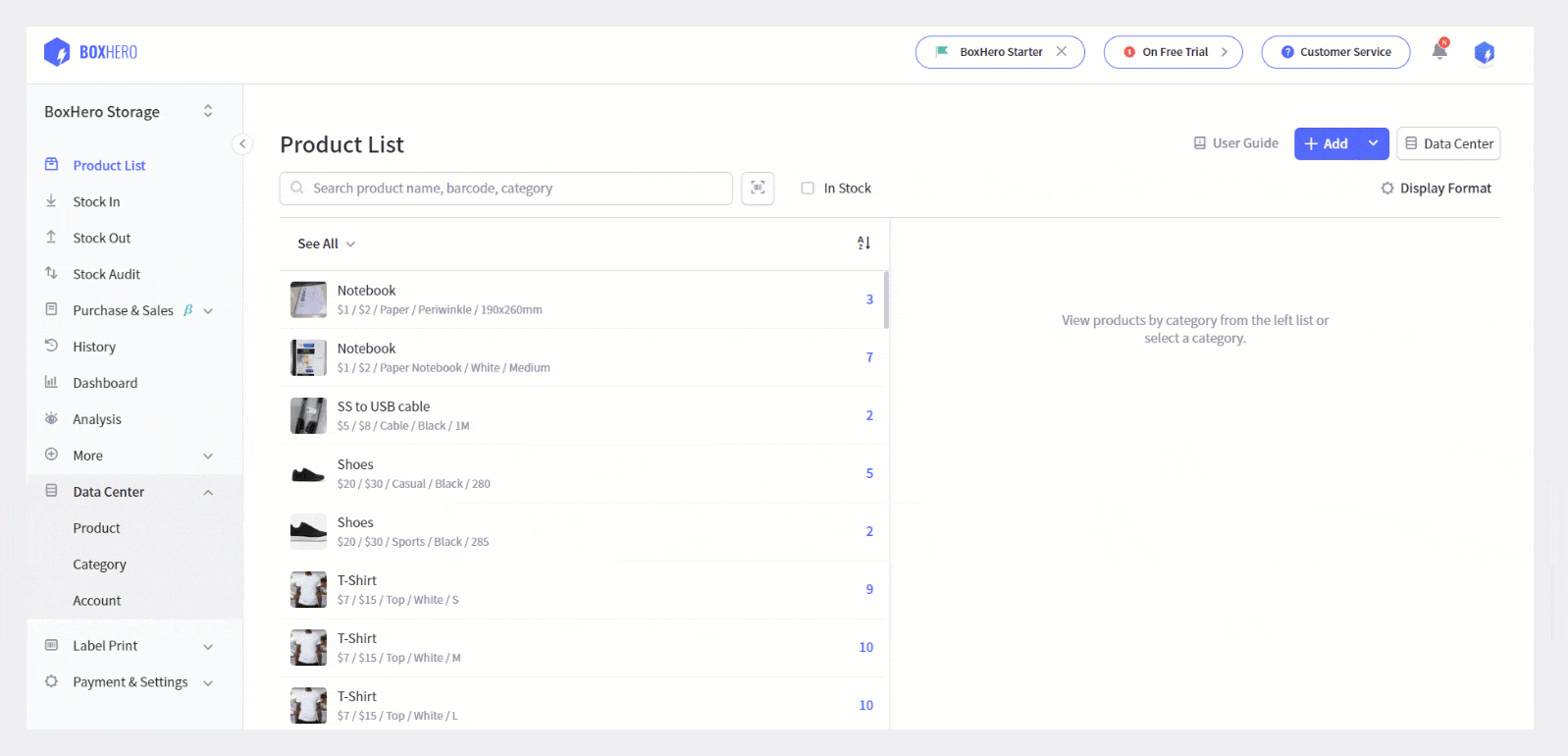Open Dashboard from the sidebar

coord(105,383)
